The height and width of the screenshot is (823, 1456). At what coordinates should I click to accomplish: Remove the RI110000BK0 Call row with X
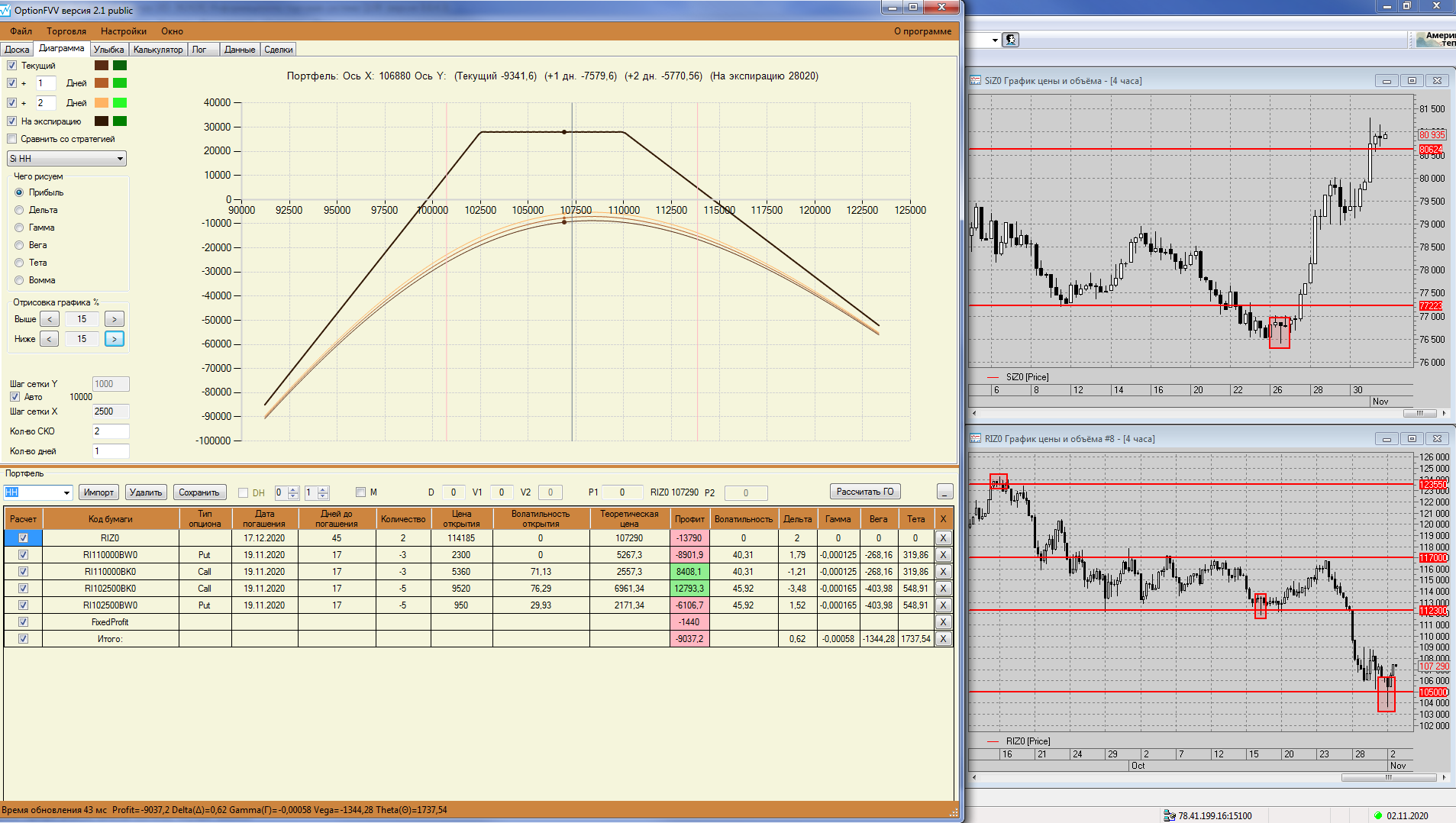coord(944,572)
